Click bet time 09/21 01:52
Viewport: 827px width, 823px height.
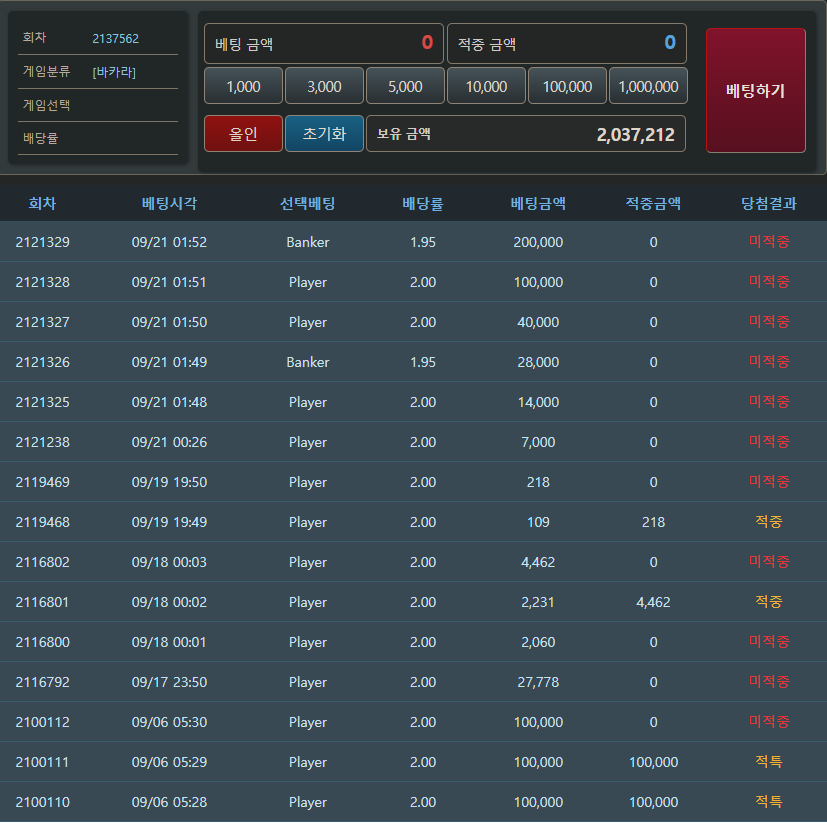[x=169, y=242]
